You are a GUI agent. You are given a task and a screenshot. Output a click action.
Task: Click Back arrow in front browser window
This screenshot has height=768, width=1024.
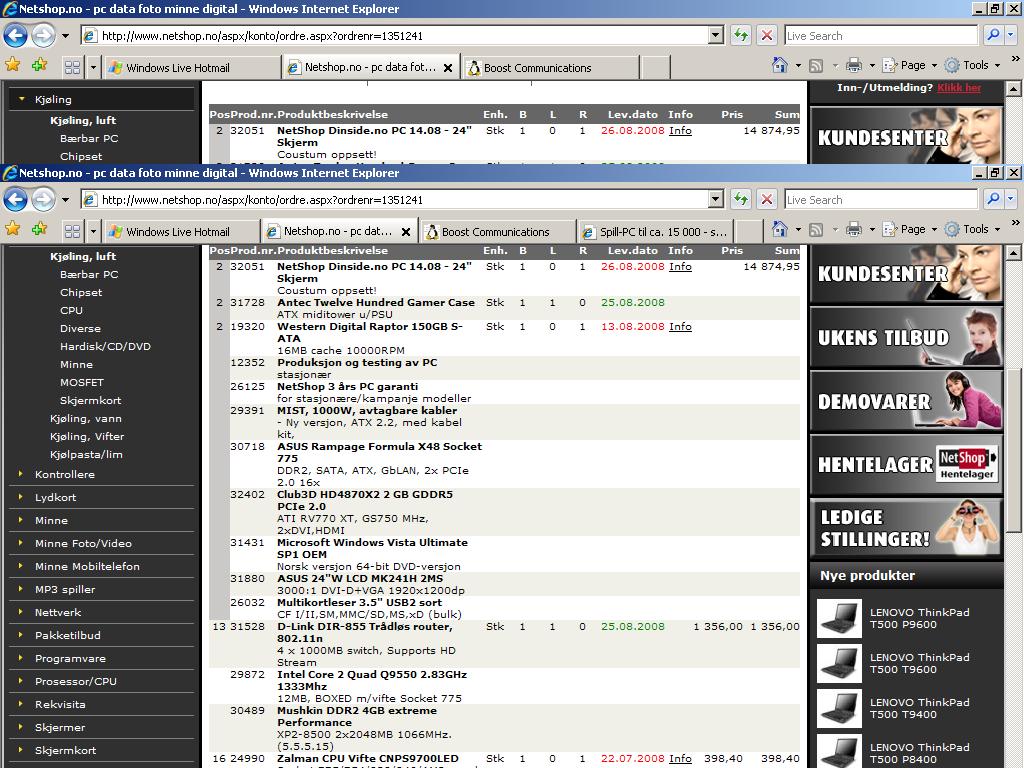pos(16,200)
